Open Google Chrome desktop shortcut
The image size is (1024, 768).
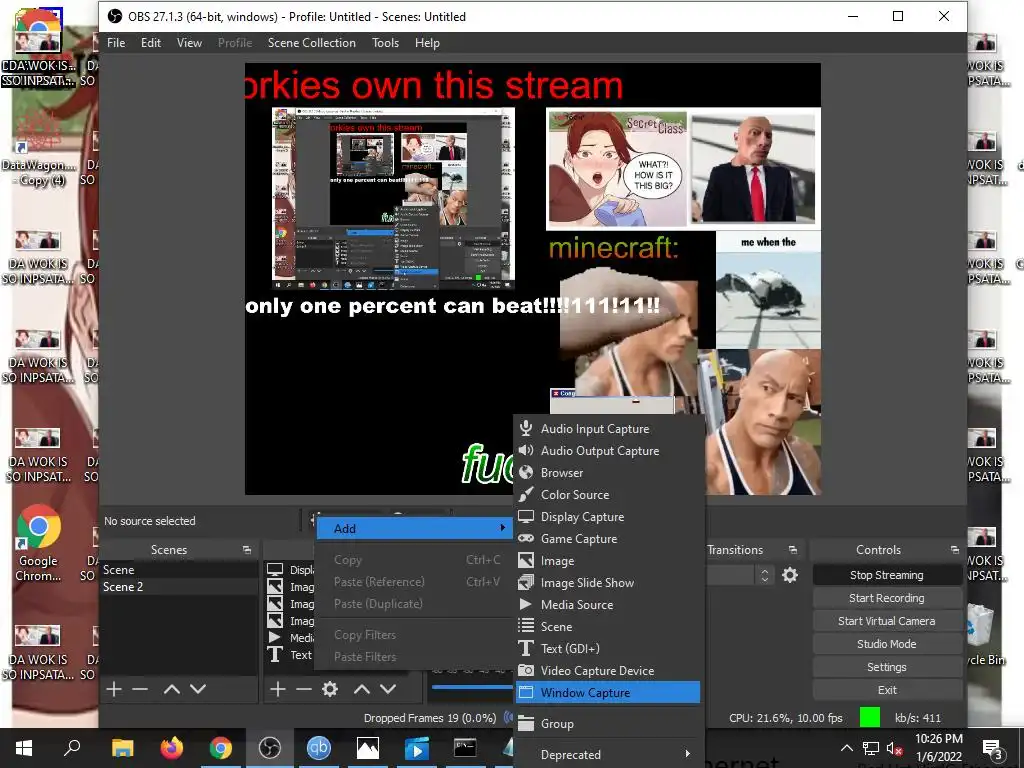(39, 543)
